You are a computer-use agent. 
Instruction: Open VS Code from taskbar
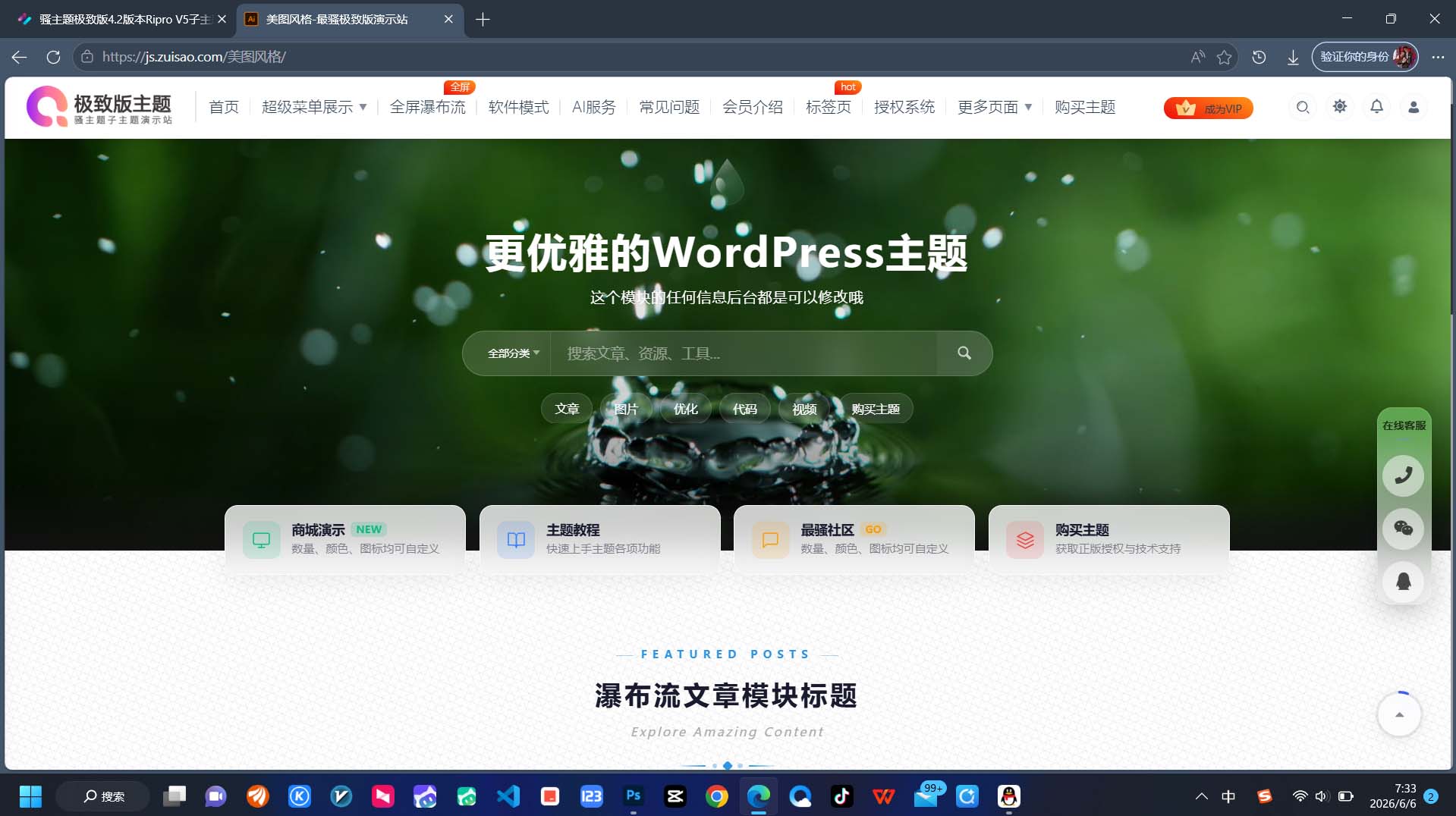tap(508, 796)
